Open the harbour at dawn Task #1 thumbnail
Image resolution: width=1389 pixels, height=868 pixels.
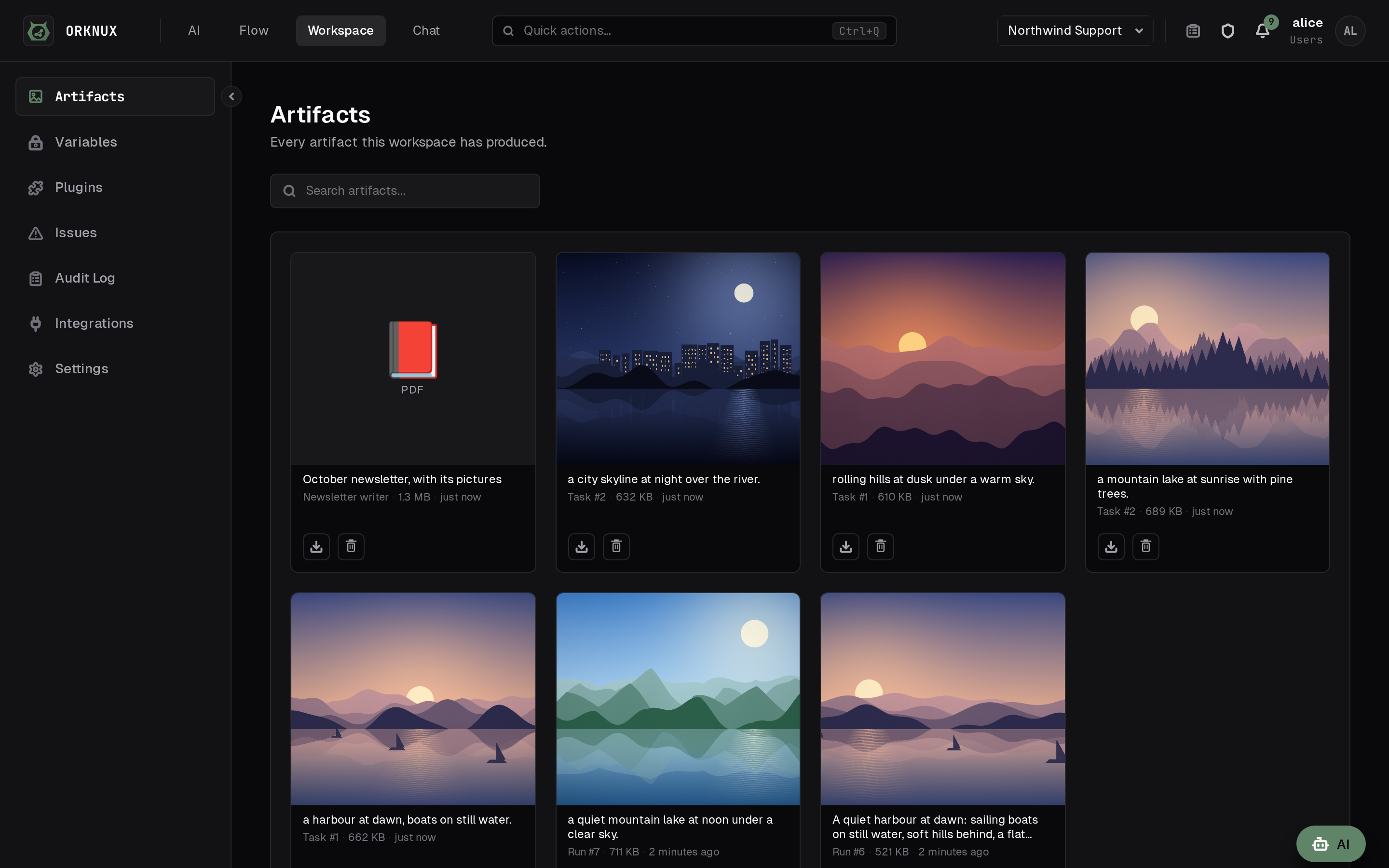click(413, 699)
